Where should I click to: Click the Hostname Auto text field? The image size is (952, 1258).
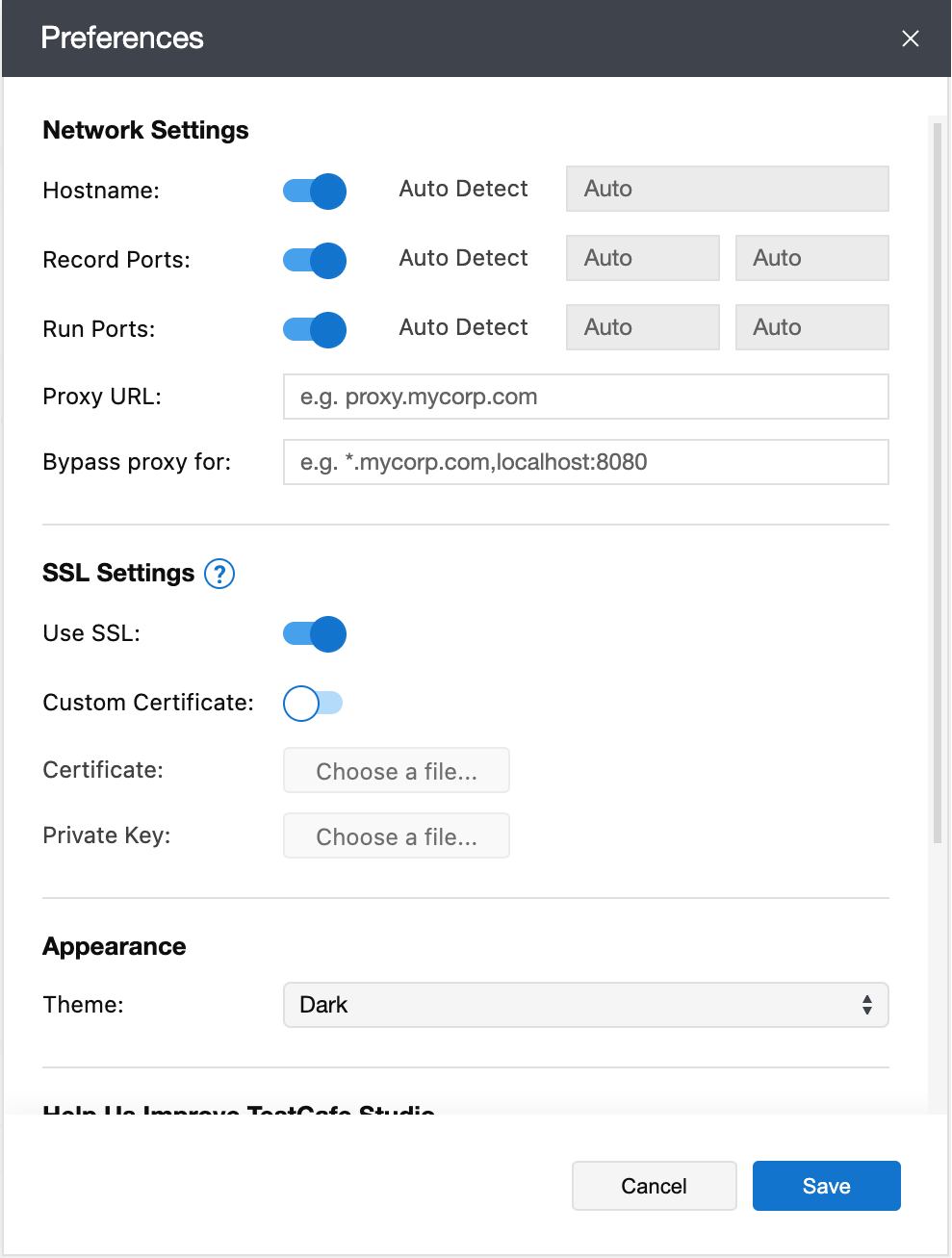pyautogui.click(x=727, y=189)
